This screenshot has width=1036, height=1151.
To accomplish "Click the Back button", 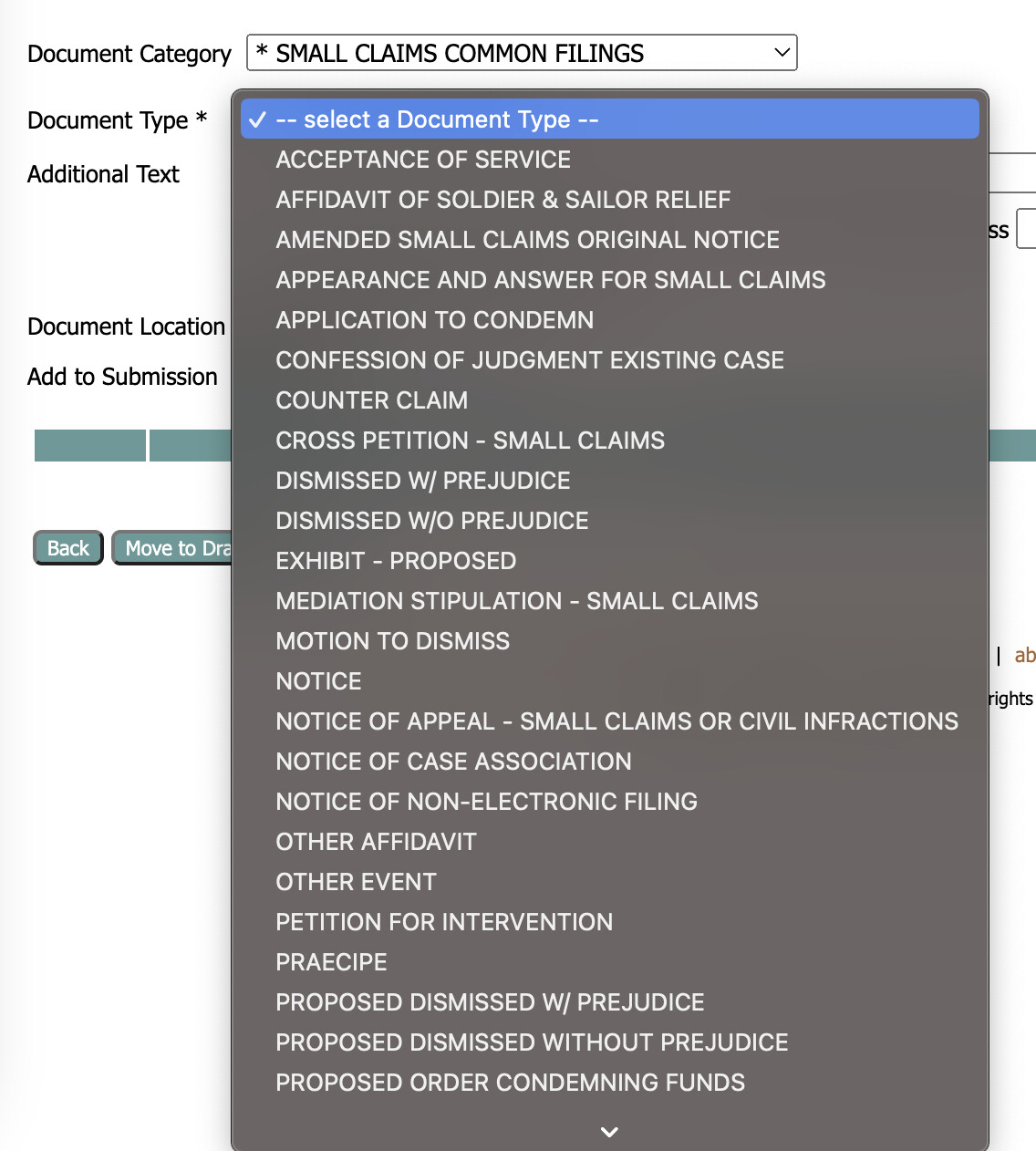I will point(68,548).
